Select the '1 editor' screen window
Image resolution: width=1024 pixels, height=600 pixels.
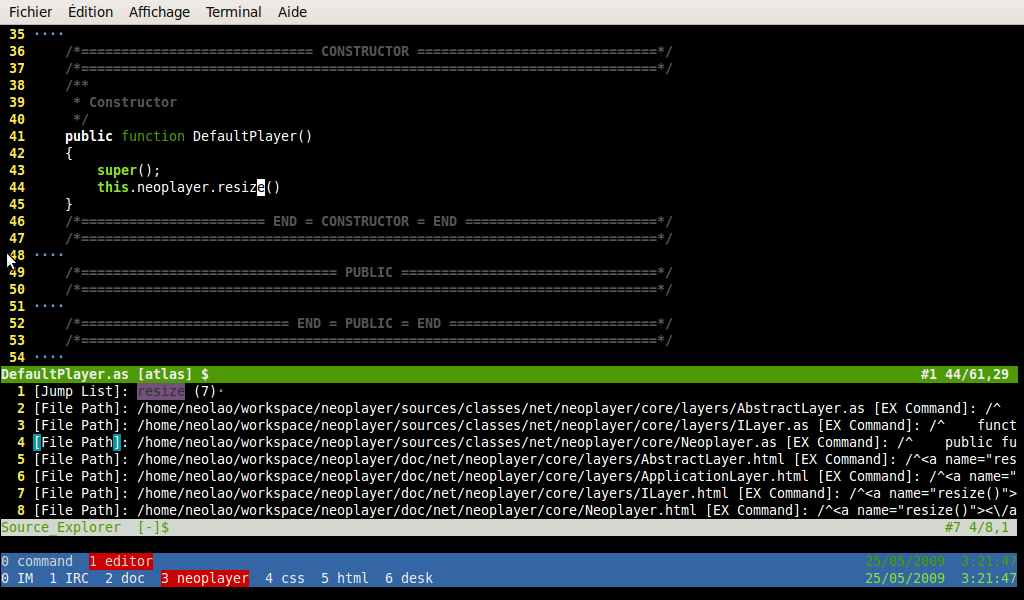121,561
